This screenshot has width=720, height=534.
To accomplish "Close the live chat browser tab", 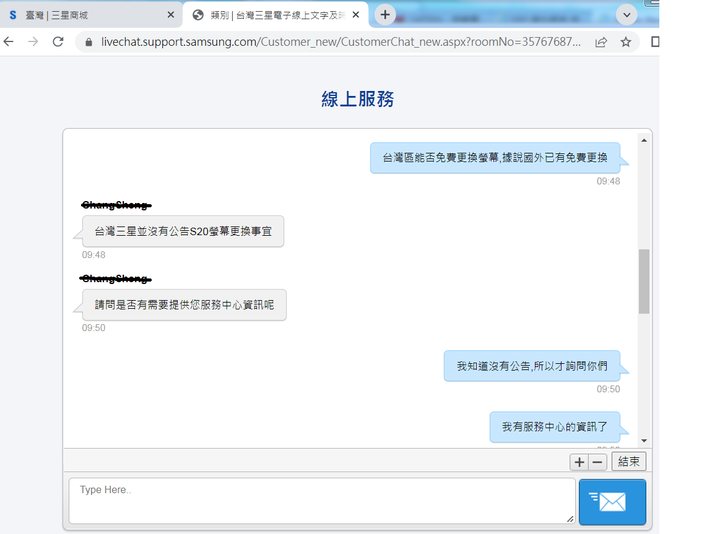I will 355,15.
